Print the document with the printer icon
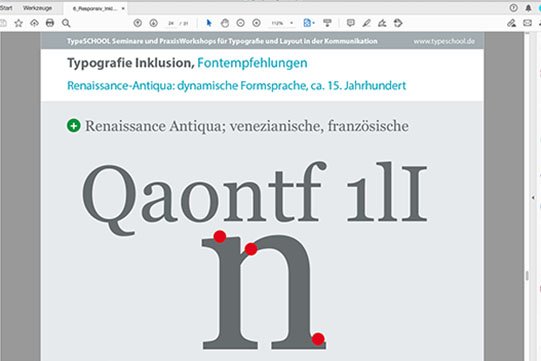The height and width of the screenshot is (361, 541). coord(50,23)
